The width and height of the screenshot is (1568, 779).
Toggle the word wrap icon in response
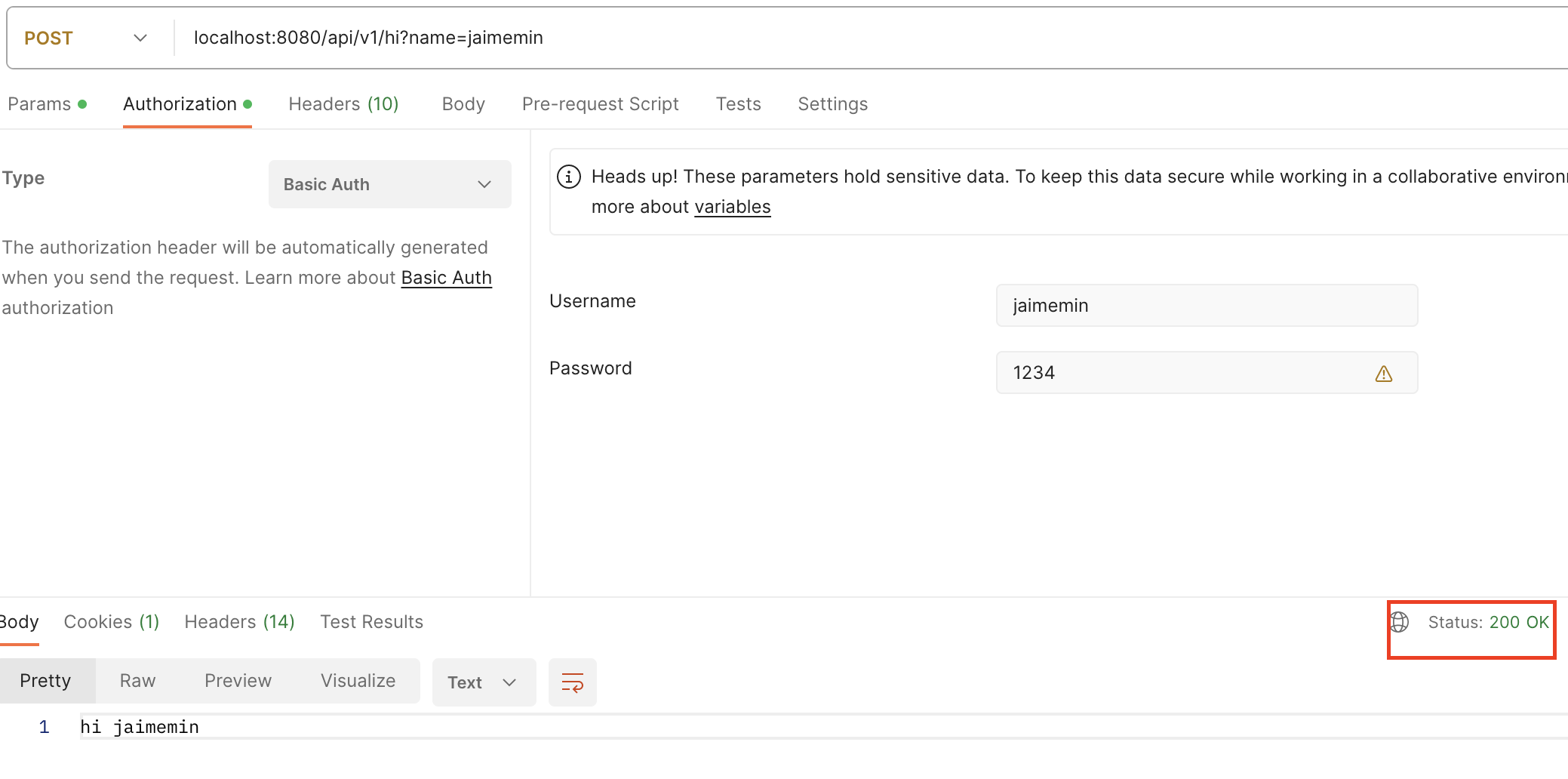pos(572,682)
